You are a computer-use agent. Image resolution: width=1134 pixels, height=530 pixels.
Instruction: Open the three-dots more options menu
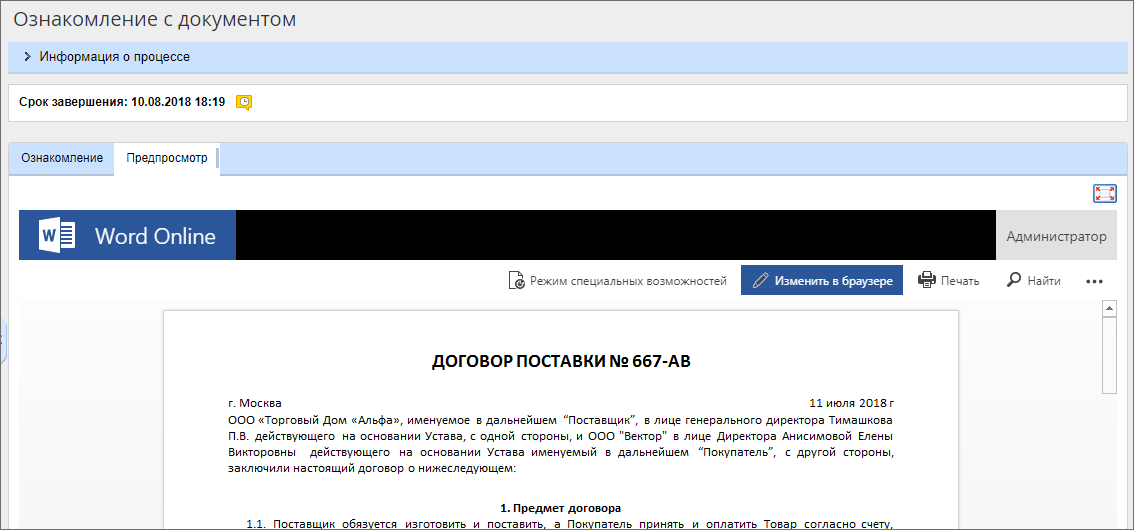1094,282
